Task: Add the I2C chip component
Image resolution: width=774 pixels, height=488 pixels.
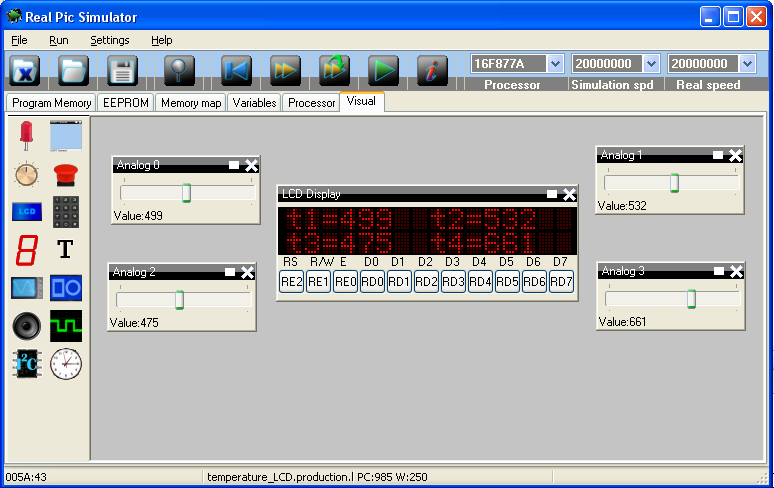Action: 26,364
